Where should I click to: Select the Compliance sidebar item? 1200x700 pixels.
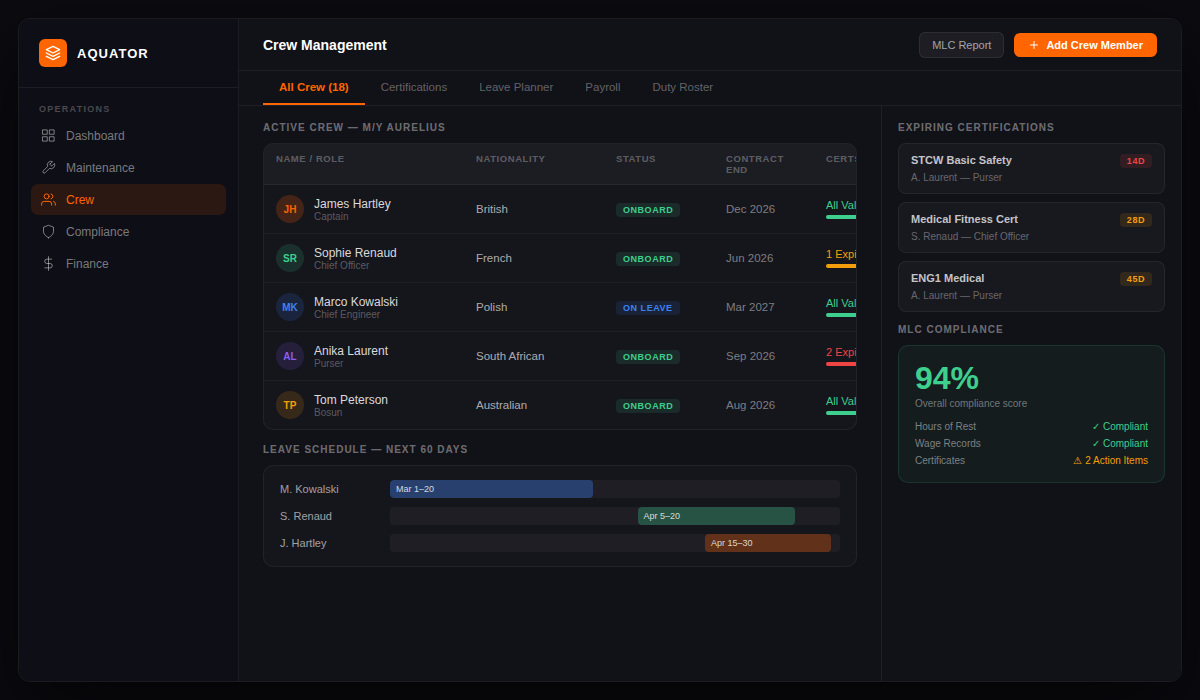point(128,231)
